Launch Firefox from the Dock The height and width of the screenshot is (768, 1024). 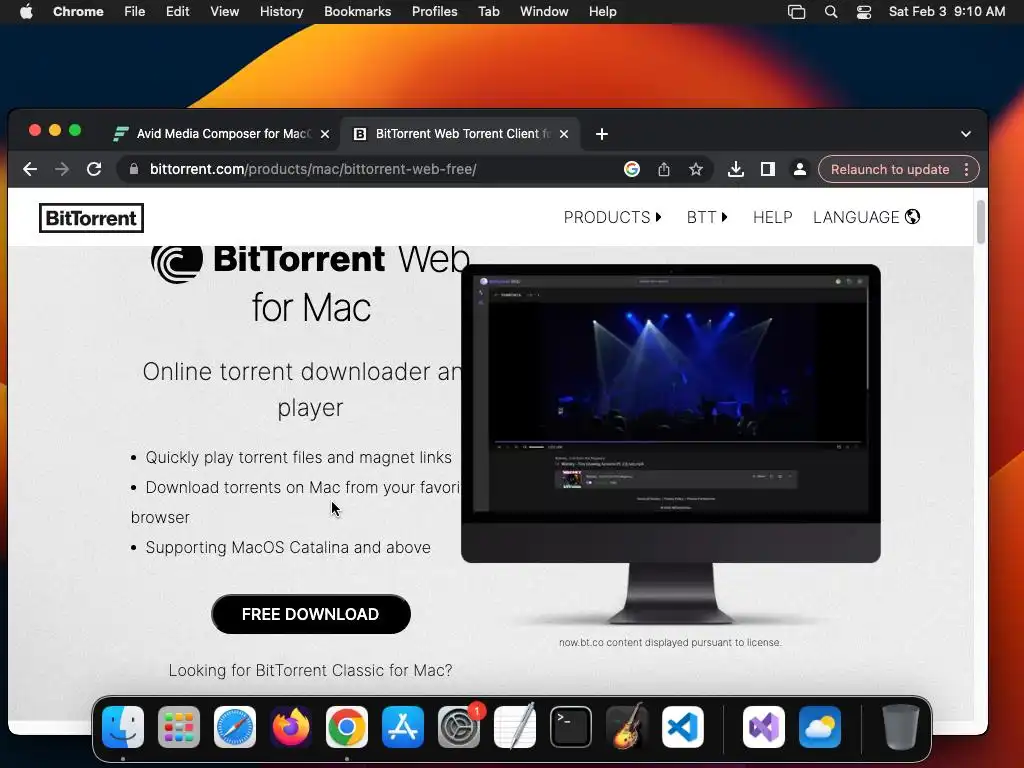[x=291, y=727]
